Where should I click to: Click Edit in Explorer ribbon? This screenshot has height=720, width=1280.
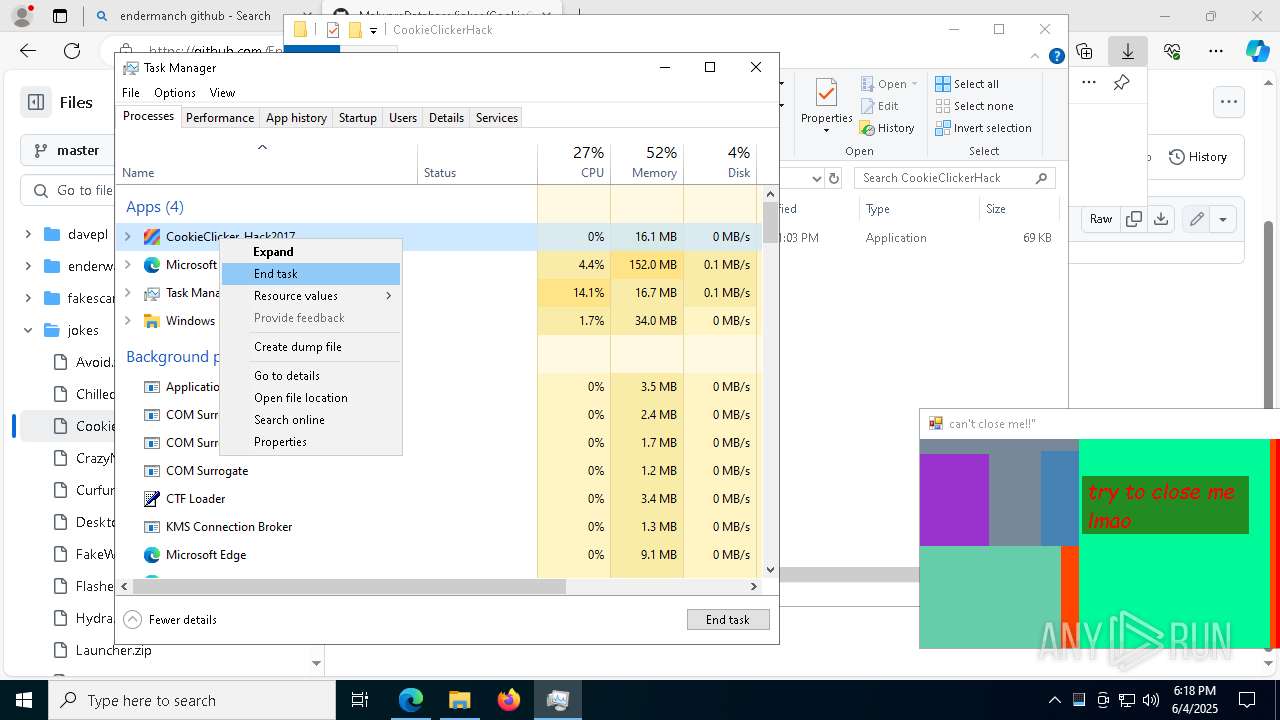(x=879, y=106)
